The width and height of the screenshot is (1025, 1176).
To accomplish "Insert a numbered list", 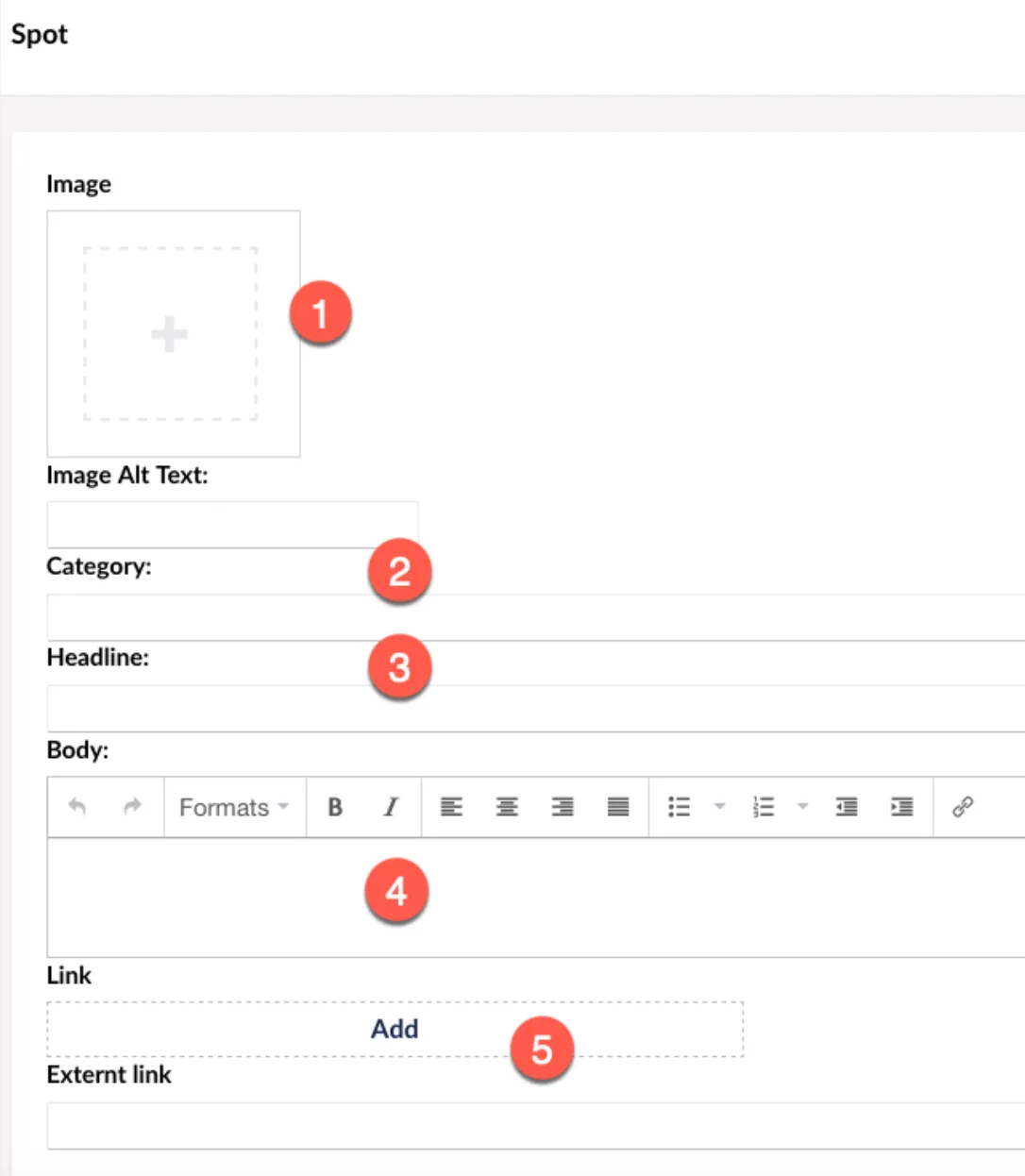I will coord(764,807).
